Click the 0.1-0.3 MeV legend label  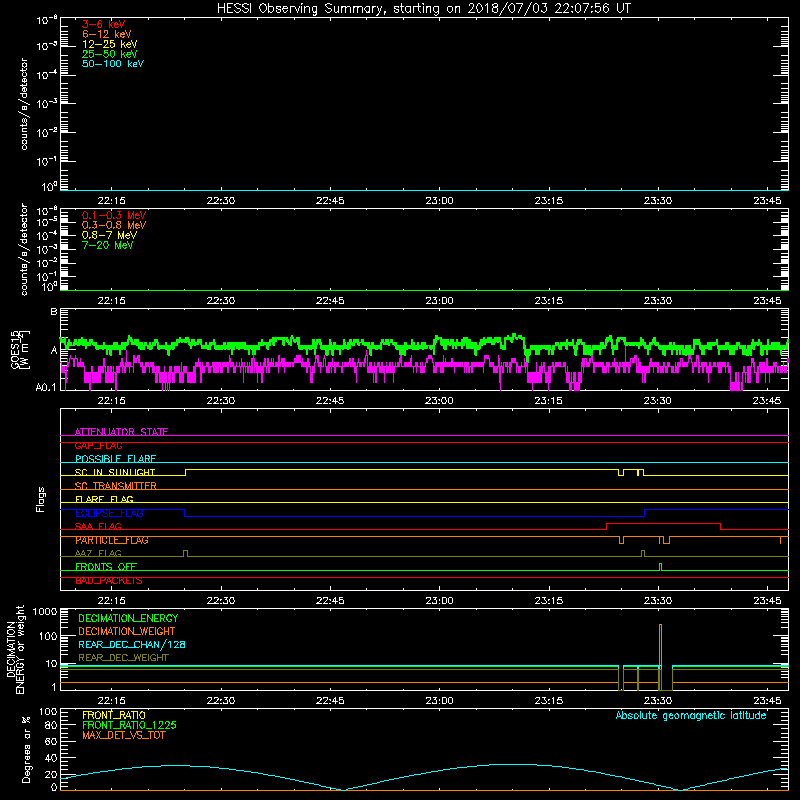coord(114,215)
